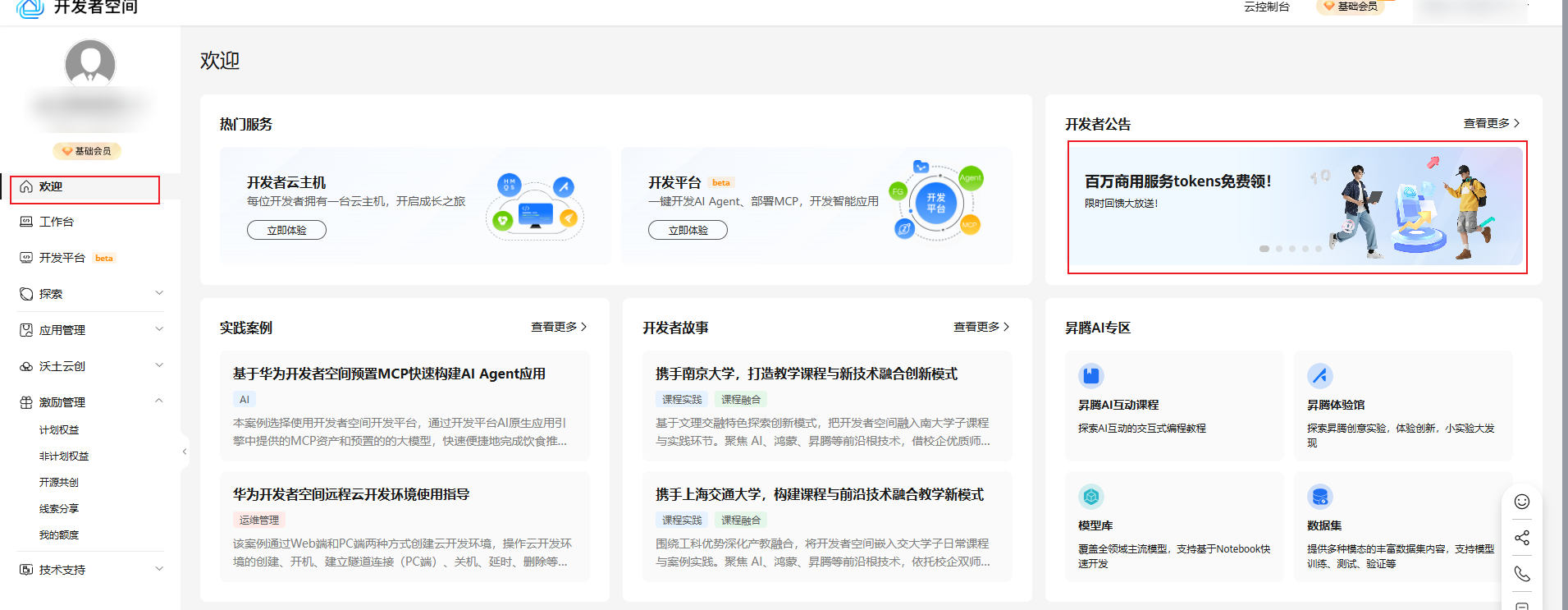Open 线索分享 submenu item

[59, 509]
